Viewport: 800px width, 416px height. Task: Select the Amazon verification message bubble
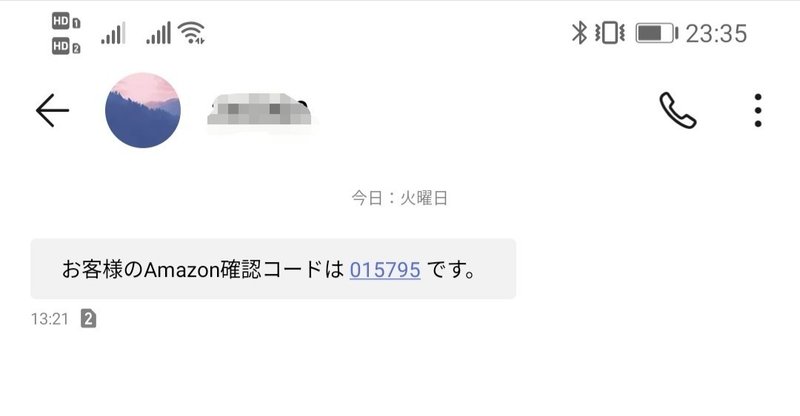273,268
